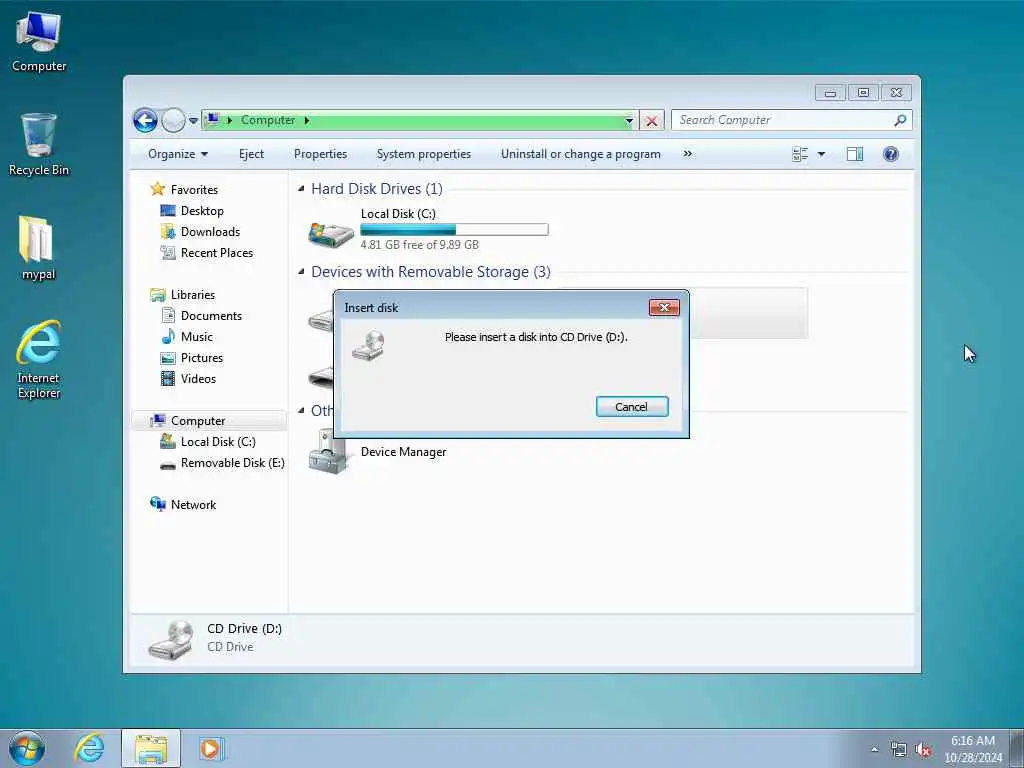Select Removable Disk (E:) in navigation pane
Image resolution: width=1024 pixels, height=768 pixels.
tap(232, 463)
